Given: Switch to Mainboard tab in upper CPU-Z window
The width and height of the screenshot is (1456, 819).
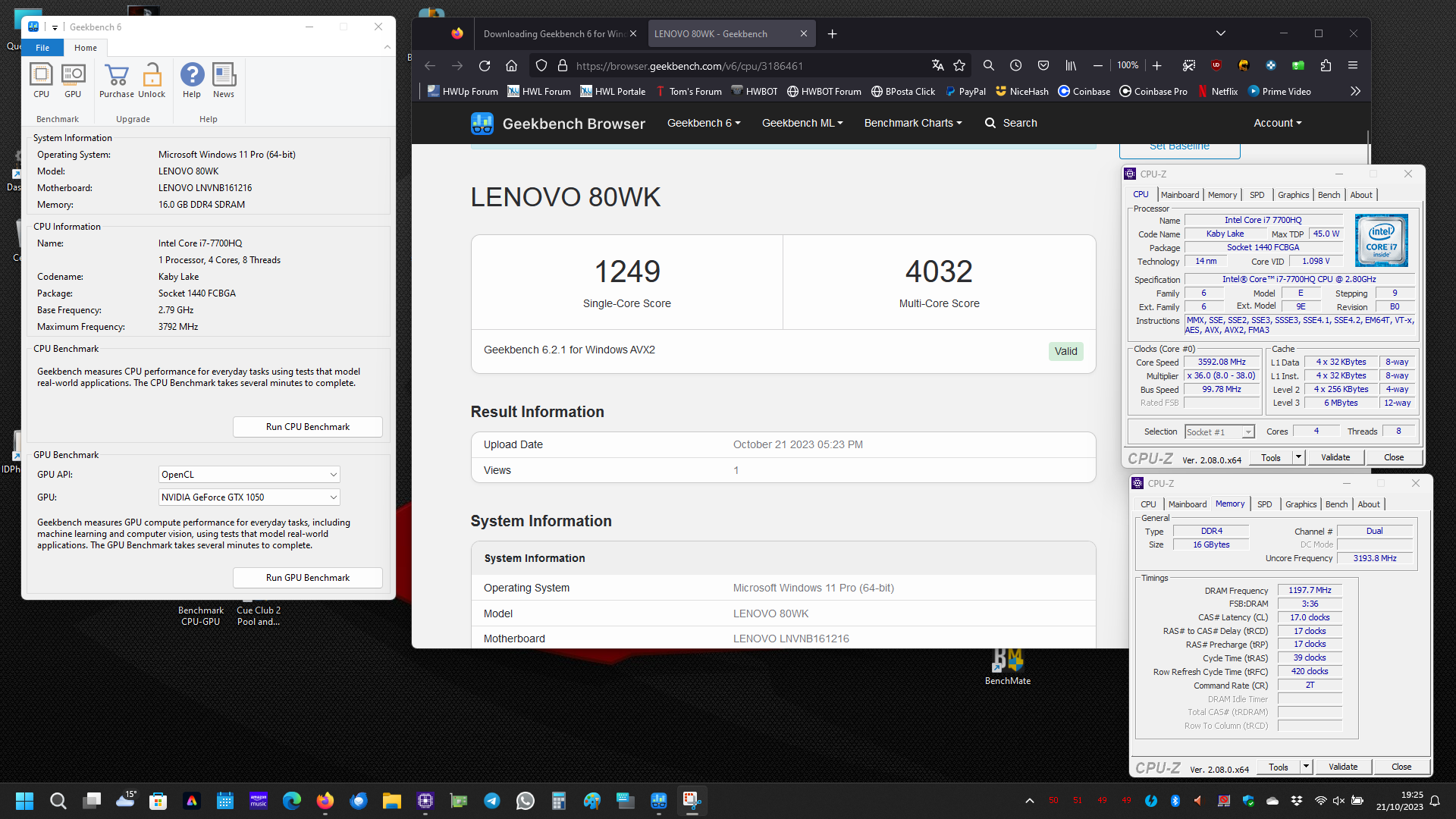Looking at the screenshot, I should coord(1180,195).
